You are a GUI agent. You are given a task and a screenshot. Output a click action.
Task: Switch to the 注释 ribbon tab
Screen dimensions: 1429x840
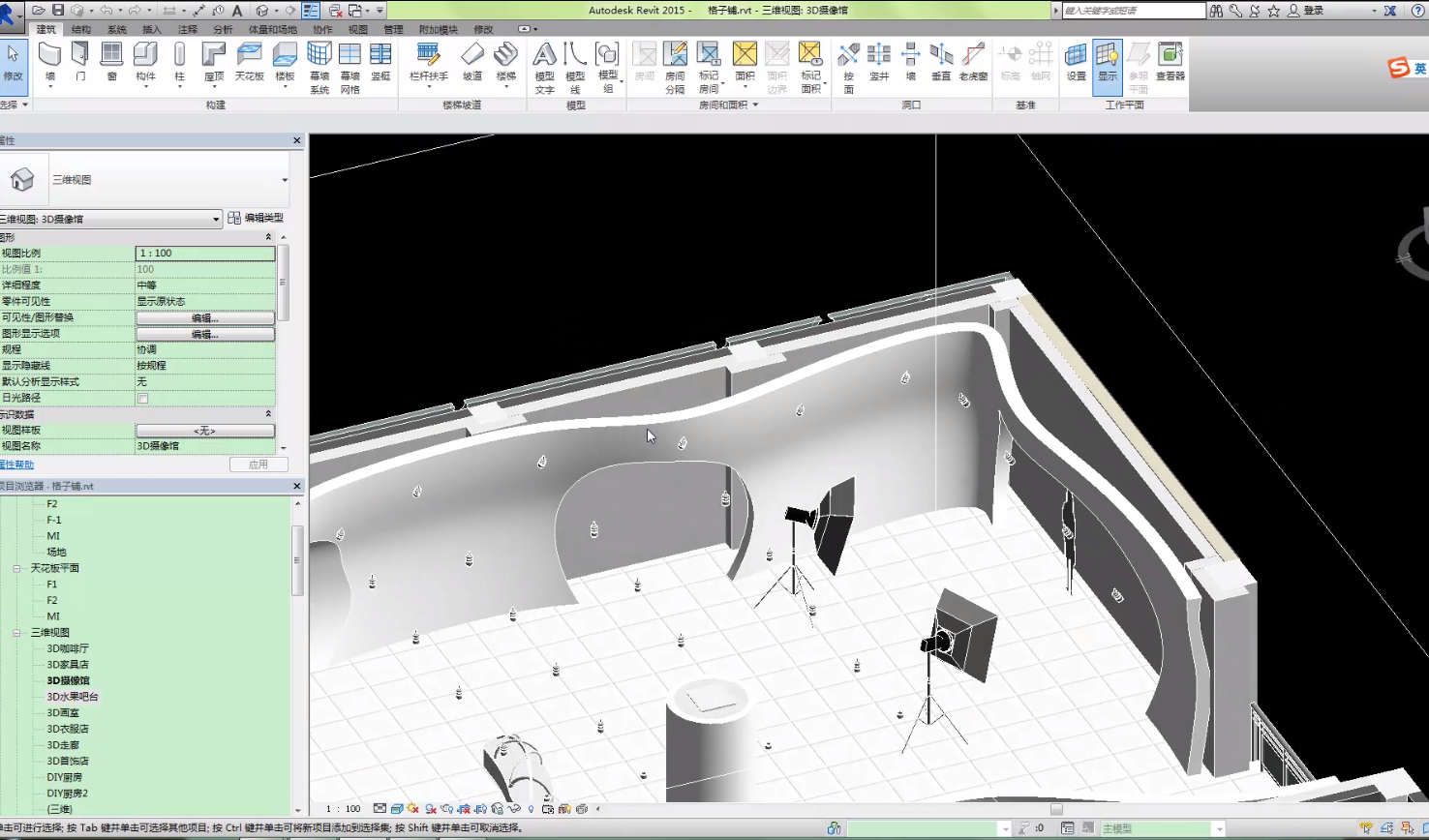(188, 30)
